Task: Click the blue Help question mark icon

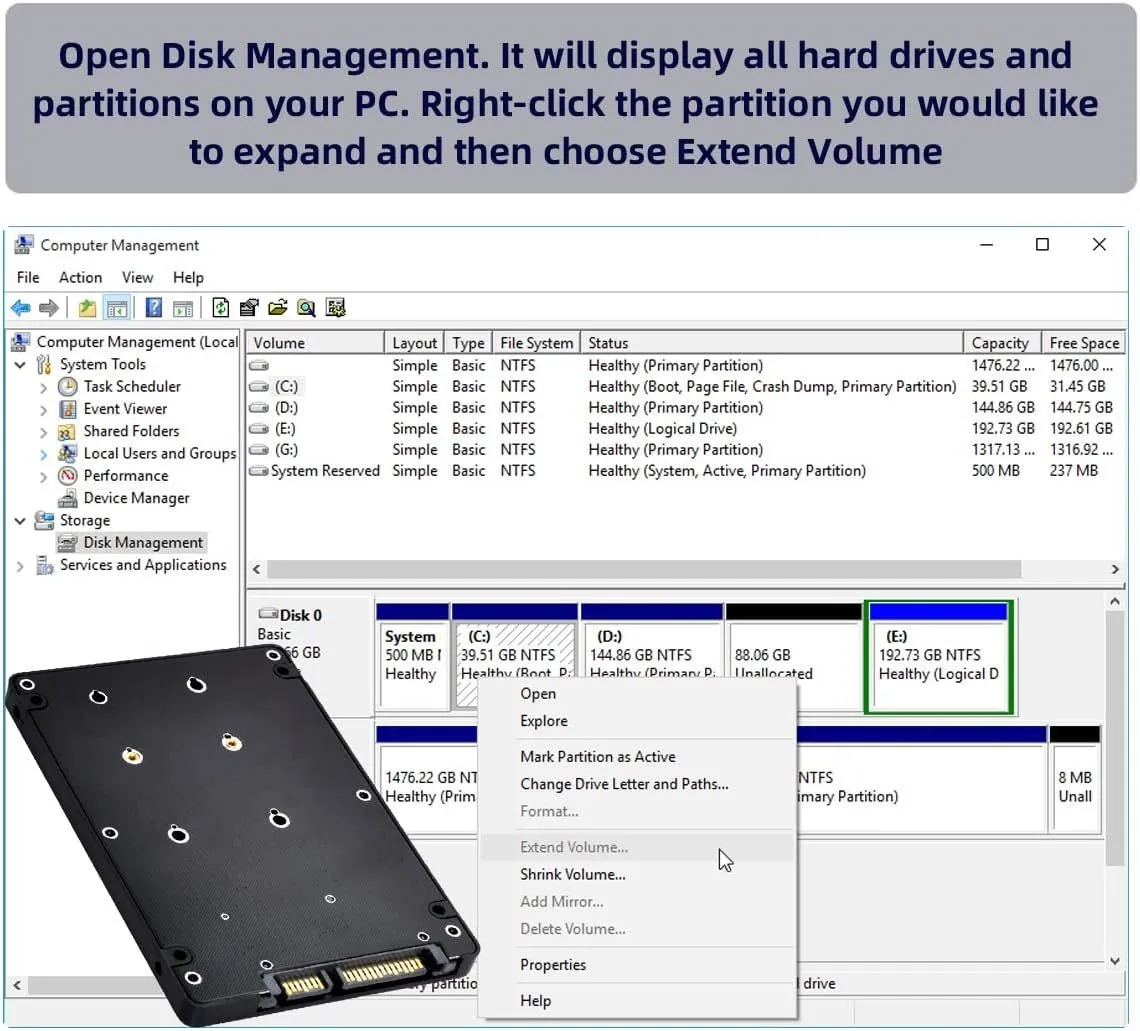Action: coord(154,308)
